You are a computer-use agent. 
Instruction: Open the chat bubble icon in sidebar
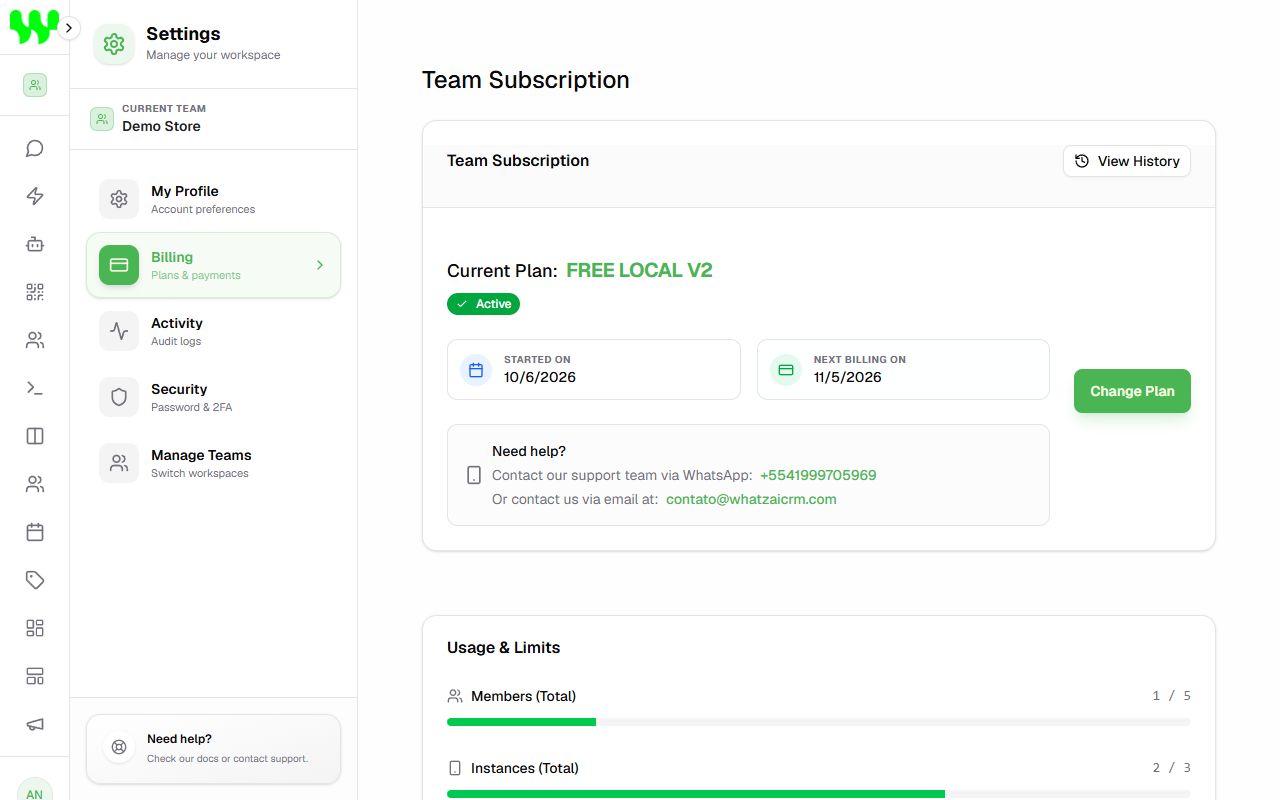[35, 148]
